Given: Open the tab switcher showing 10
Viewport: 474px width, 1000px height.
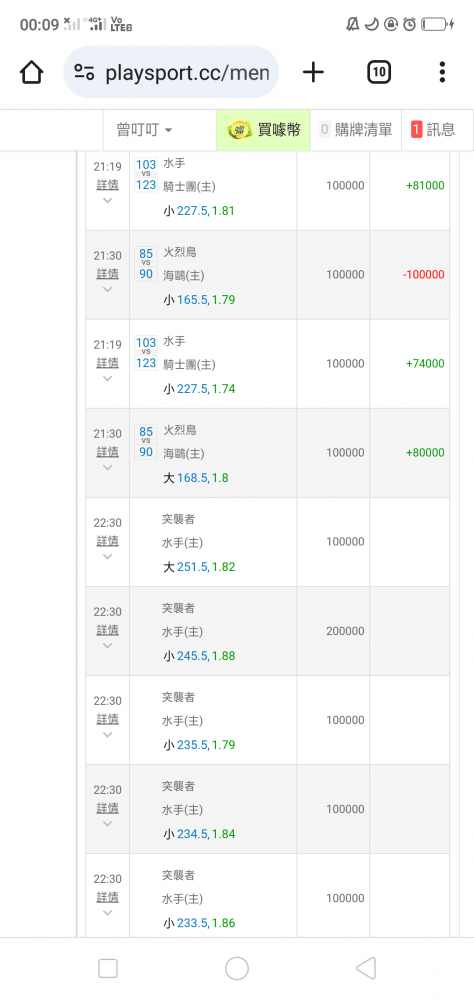Looking at the screenshot, I should 379,72.
